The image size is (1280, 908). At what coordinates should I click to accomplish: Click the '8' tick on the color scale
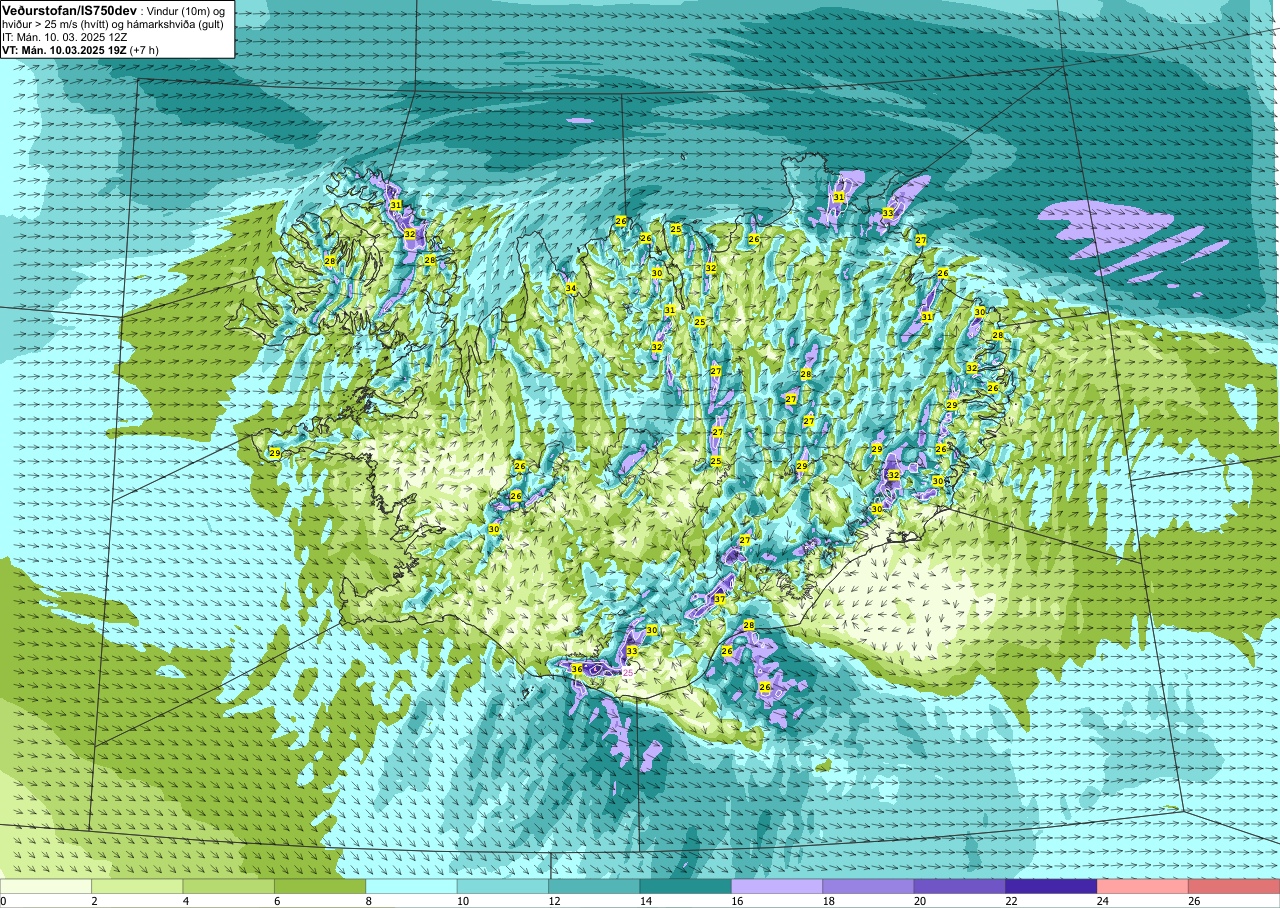pos(367,901)
